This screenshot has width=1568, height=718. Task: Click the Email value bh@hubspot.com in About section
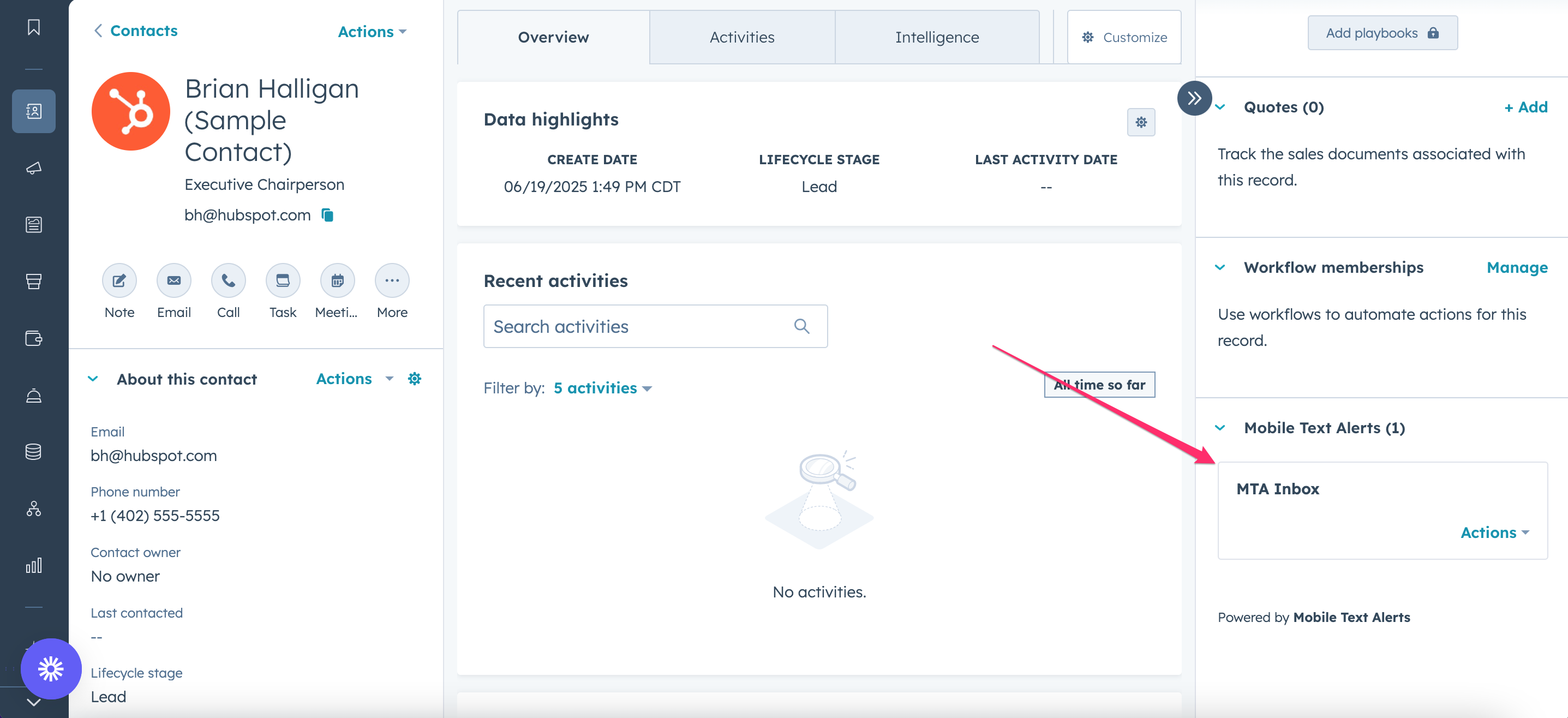click(153, 455)
